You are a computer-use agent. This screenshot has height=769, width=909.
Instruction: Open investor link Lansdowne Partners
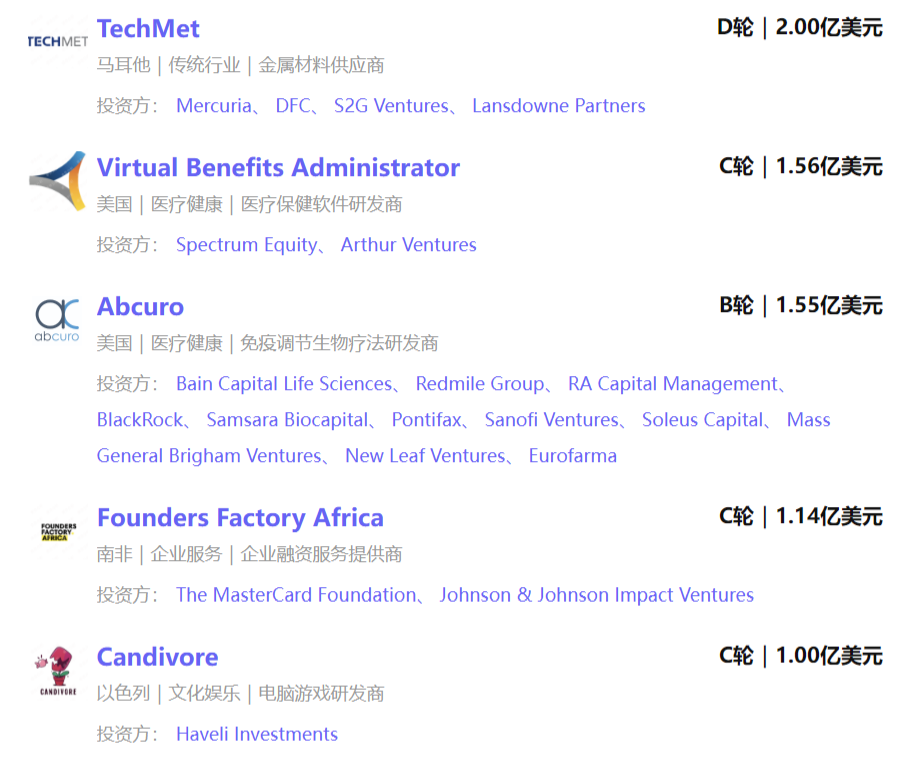point(558,105)
